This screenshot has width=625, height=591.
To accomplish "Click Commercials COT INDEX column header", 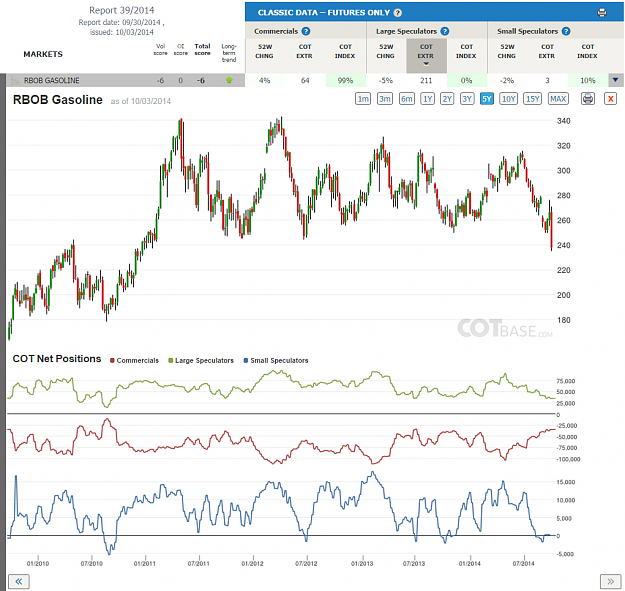I will tap(345, 51).
